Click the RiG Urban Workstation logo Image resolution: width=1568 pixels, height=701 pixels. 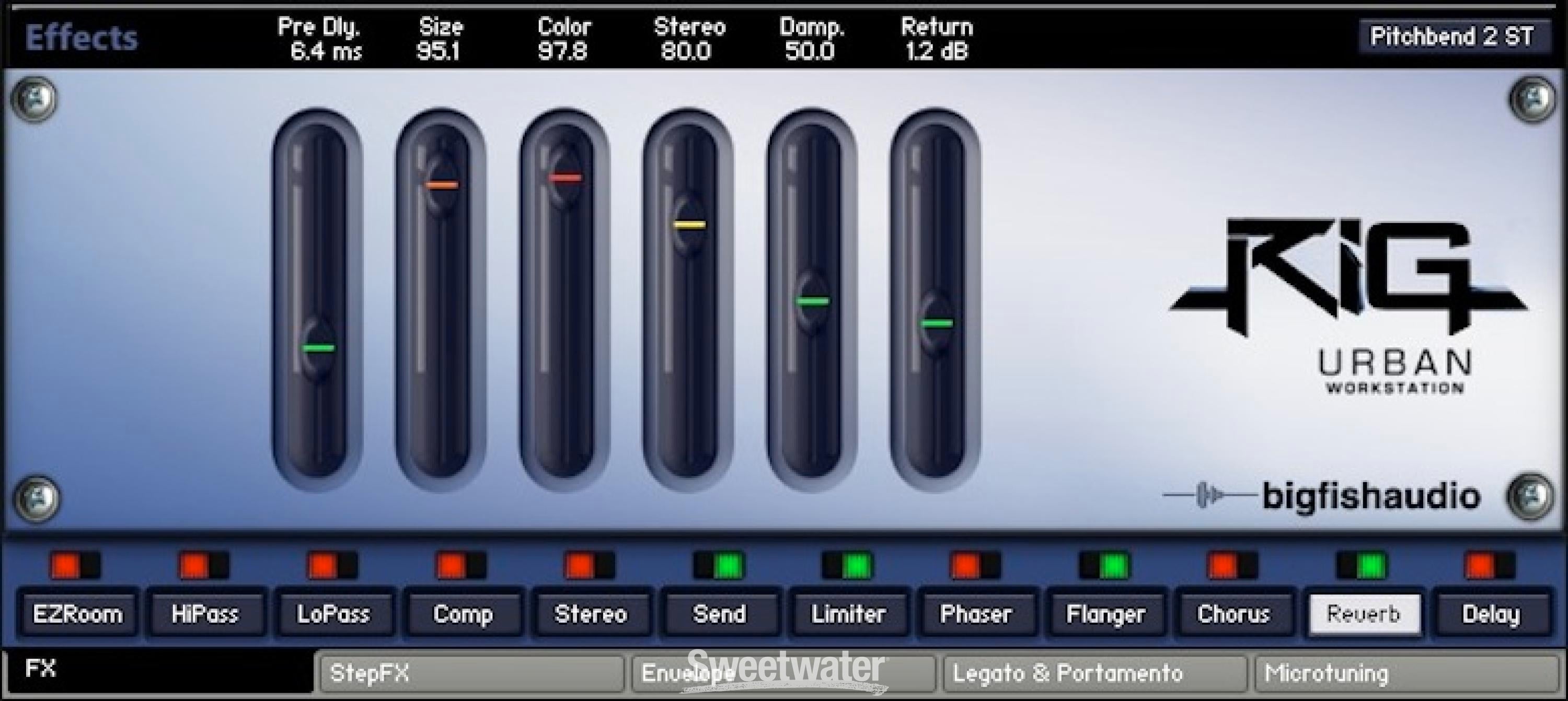pyautogui.click(x=1349, y=306)
